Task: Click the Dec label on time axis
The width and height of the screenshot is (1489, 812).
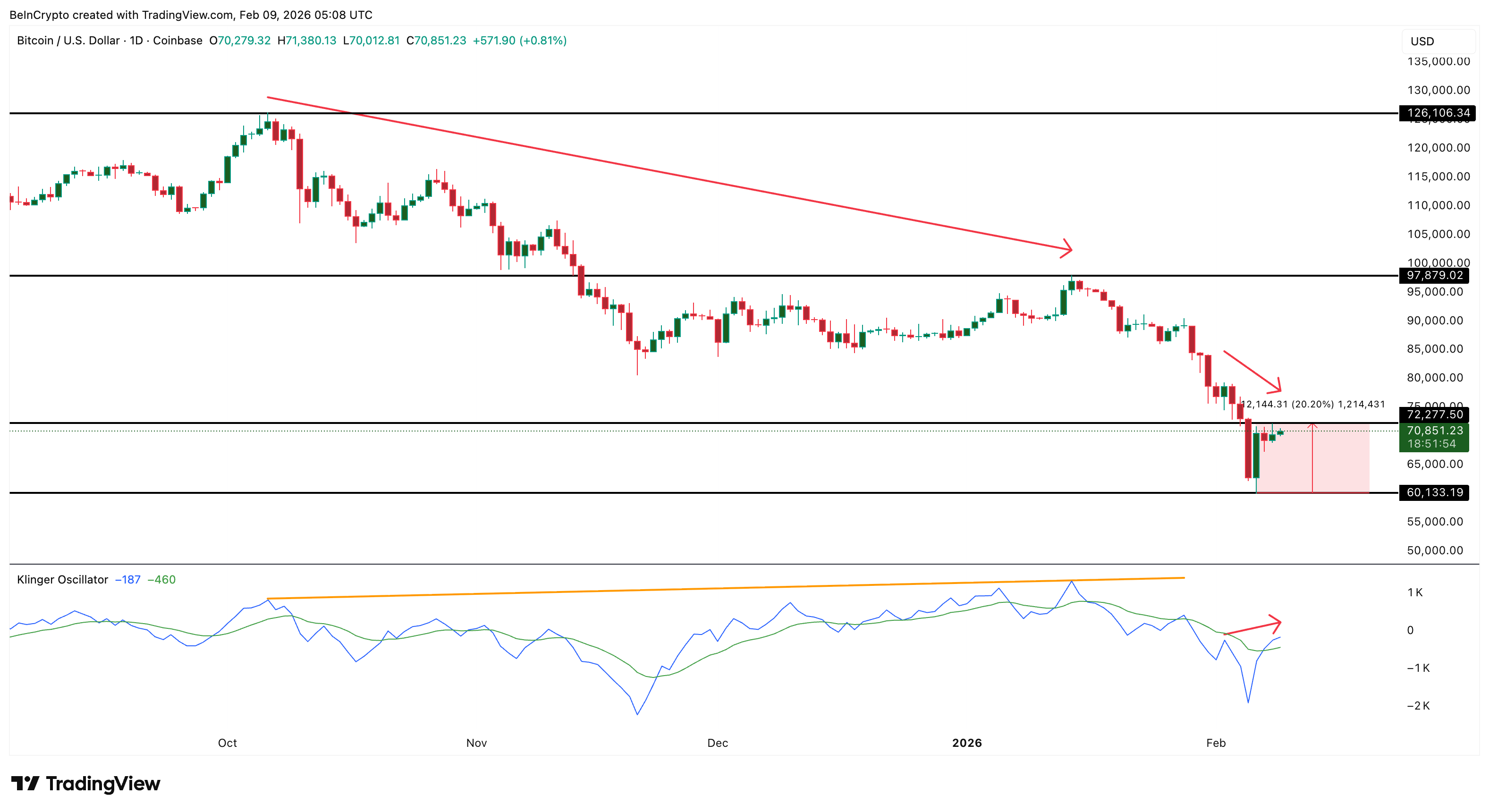Action: coord(717,743)
